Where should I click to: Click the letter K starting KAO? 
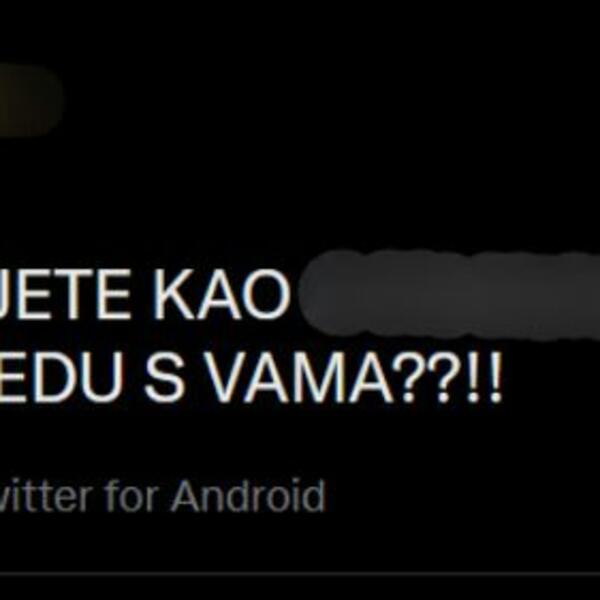[173, 294]
